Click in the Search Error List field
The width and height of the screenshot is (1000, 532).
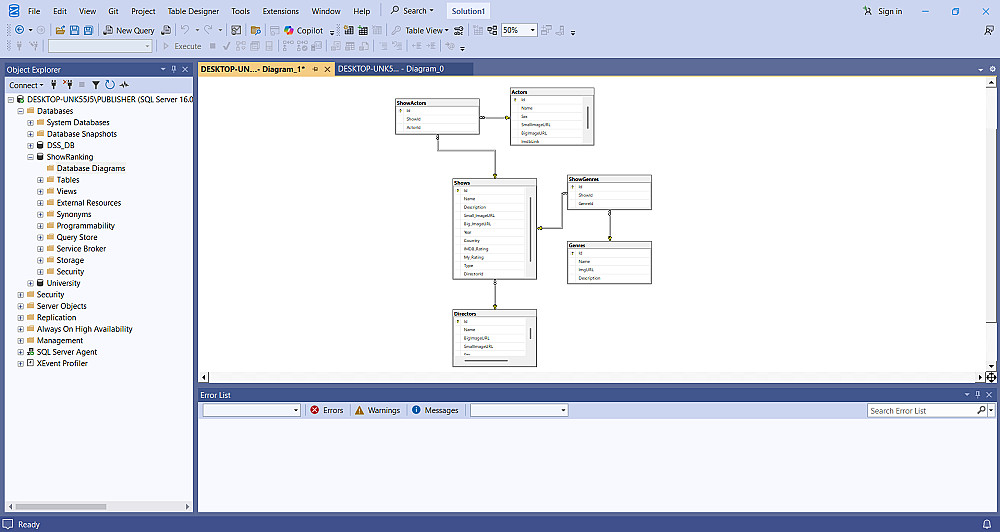[922, 411]
